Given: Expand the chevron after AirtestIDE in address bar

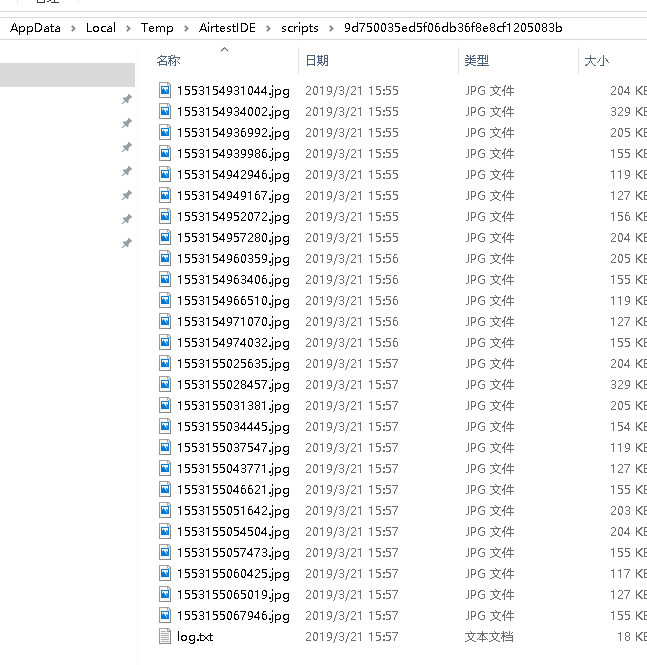Looking at the screenshot, I should [268, 28].
